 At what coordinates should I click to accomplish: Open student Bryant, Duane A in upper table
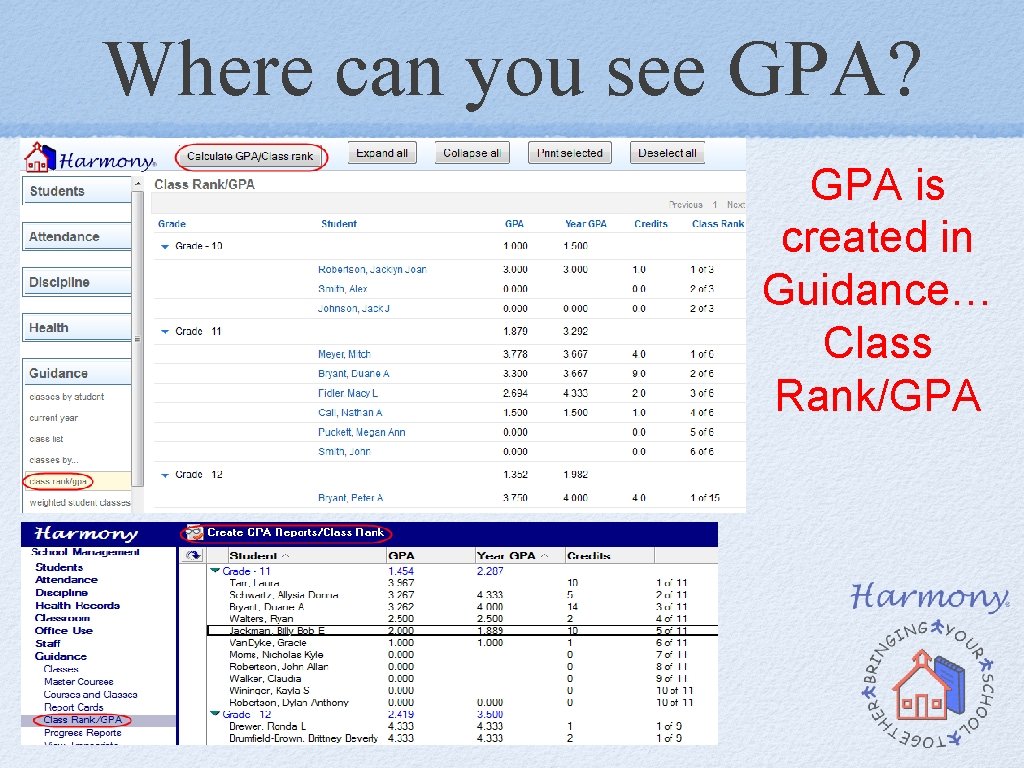(353, 374)
